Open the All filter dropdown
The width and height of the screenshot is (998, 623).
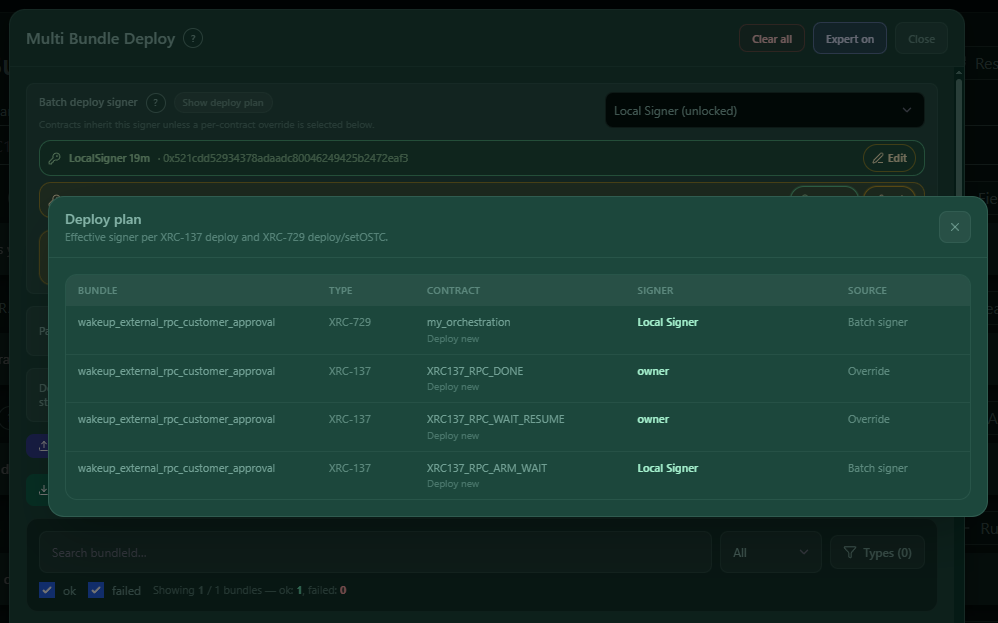(770, 552)
